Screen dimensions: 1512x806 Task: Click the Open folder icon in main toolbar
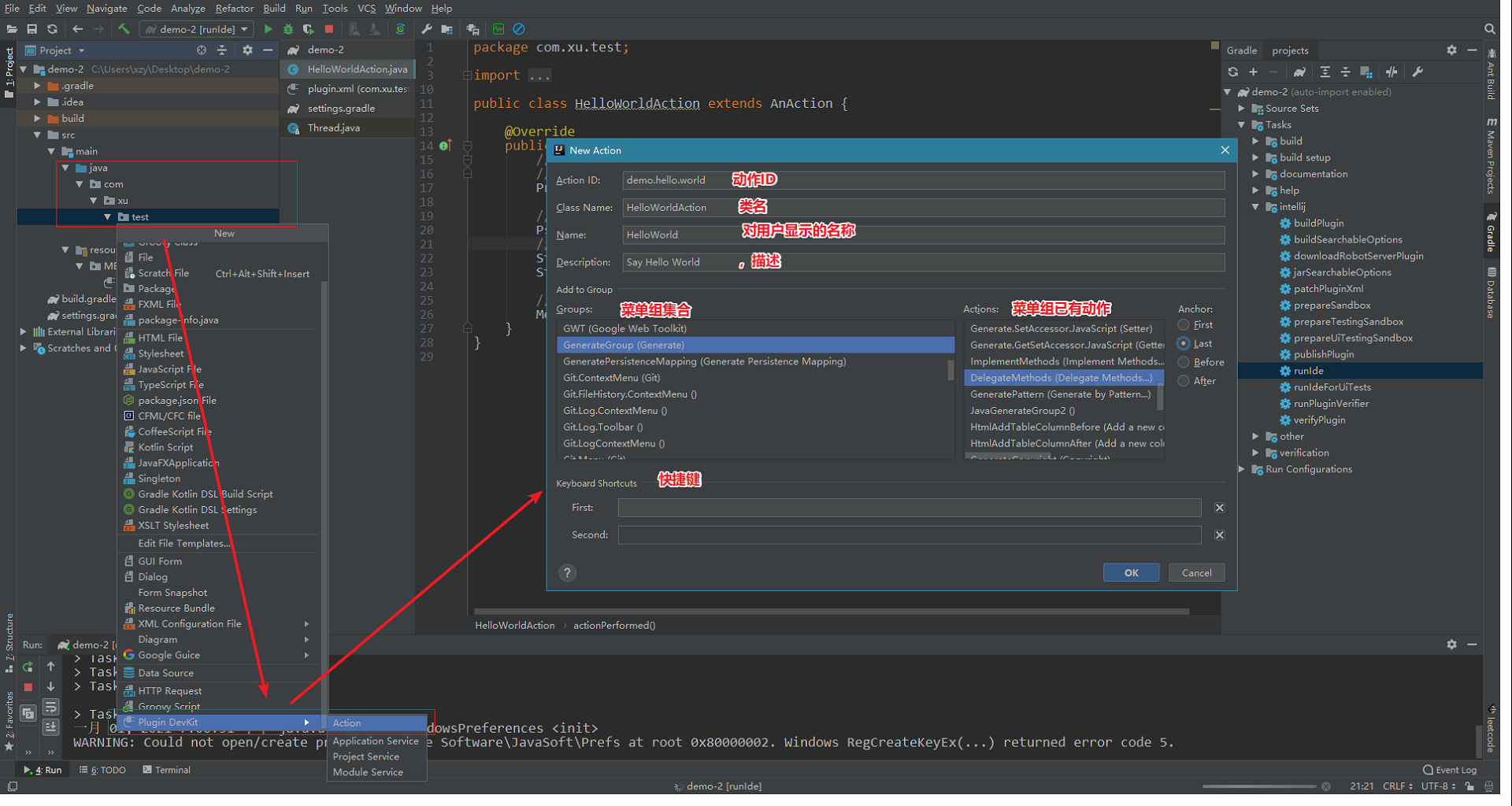[12, 29]
